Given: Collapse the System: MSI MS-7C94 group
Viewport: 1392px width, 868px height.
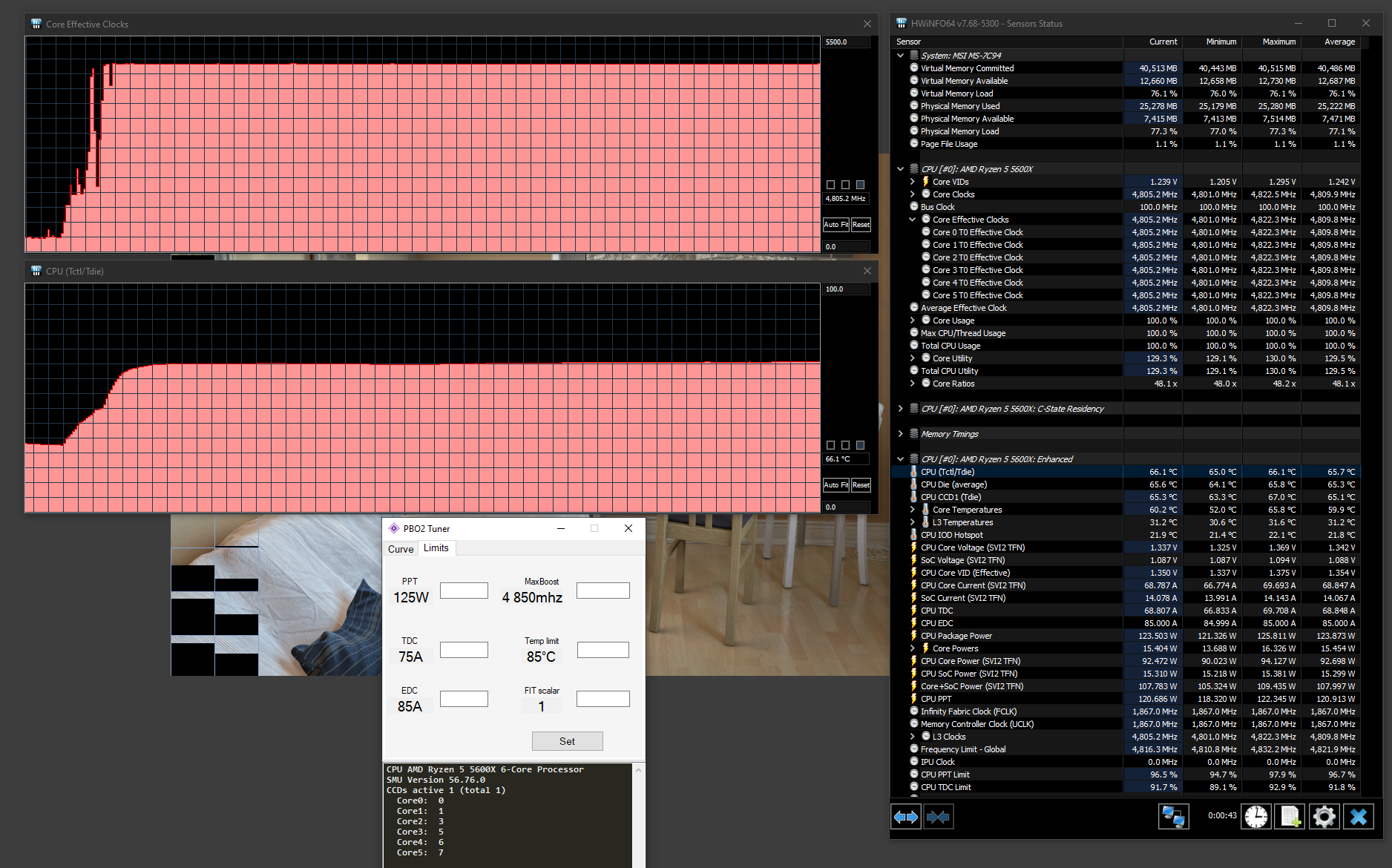Looking at the screenshot, I should click(901, 56).
